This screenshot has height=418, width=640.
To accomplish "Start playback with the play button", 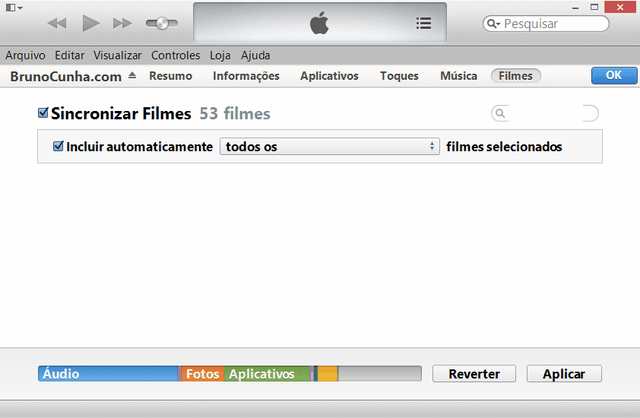I will (x=91, y=23).
